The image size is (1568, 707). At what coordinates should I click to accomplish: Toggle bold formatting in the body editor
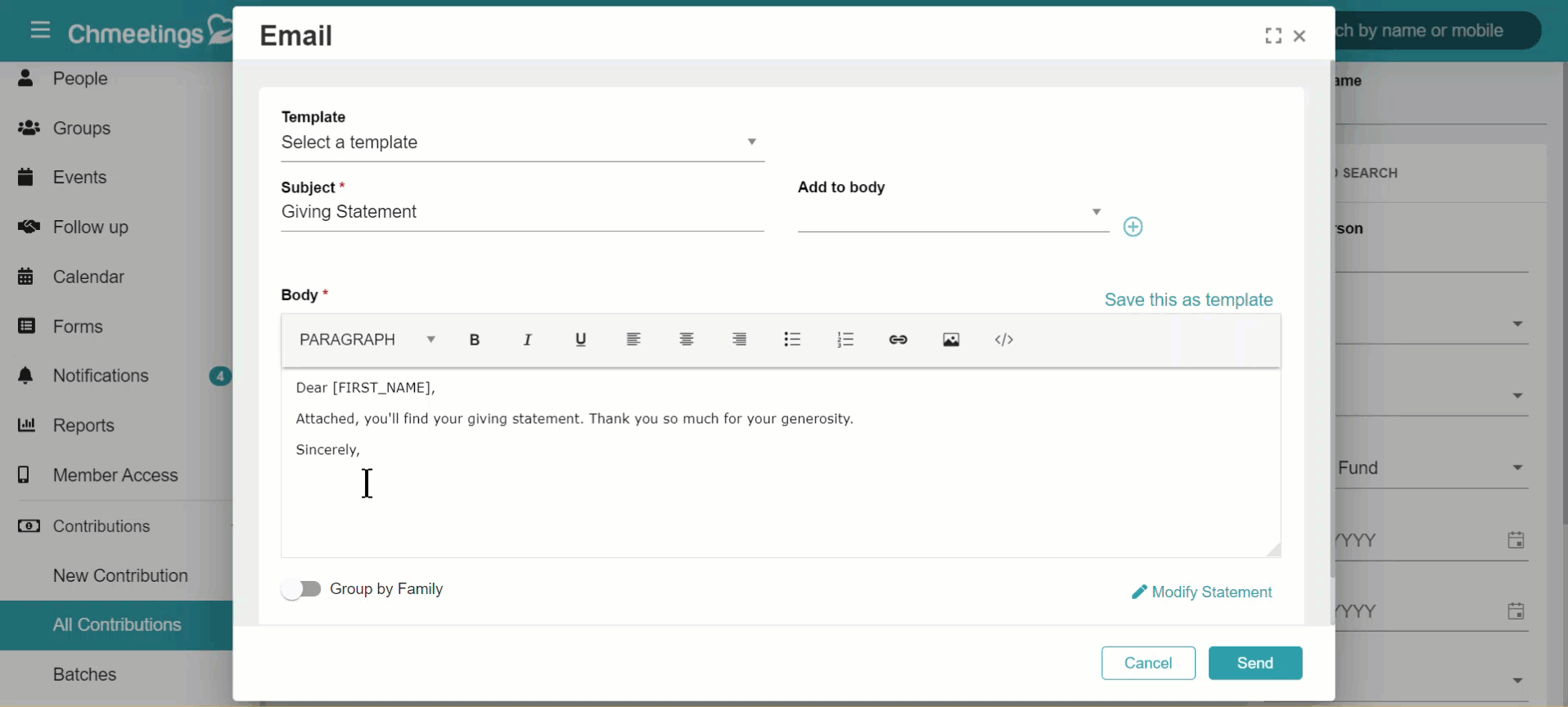474,340
